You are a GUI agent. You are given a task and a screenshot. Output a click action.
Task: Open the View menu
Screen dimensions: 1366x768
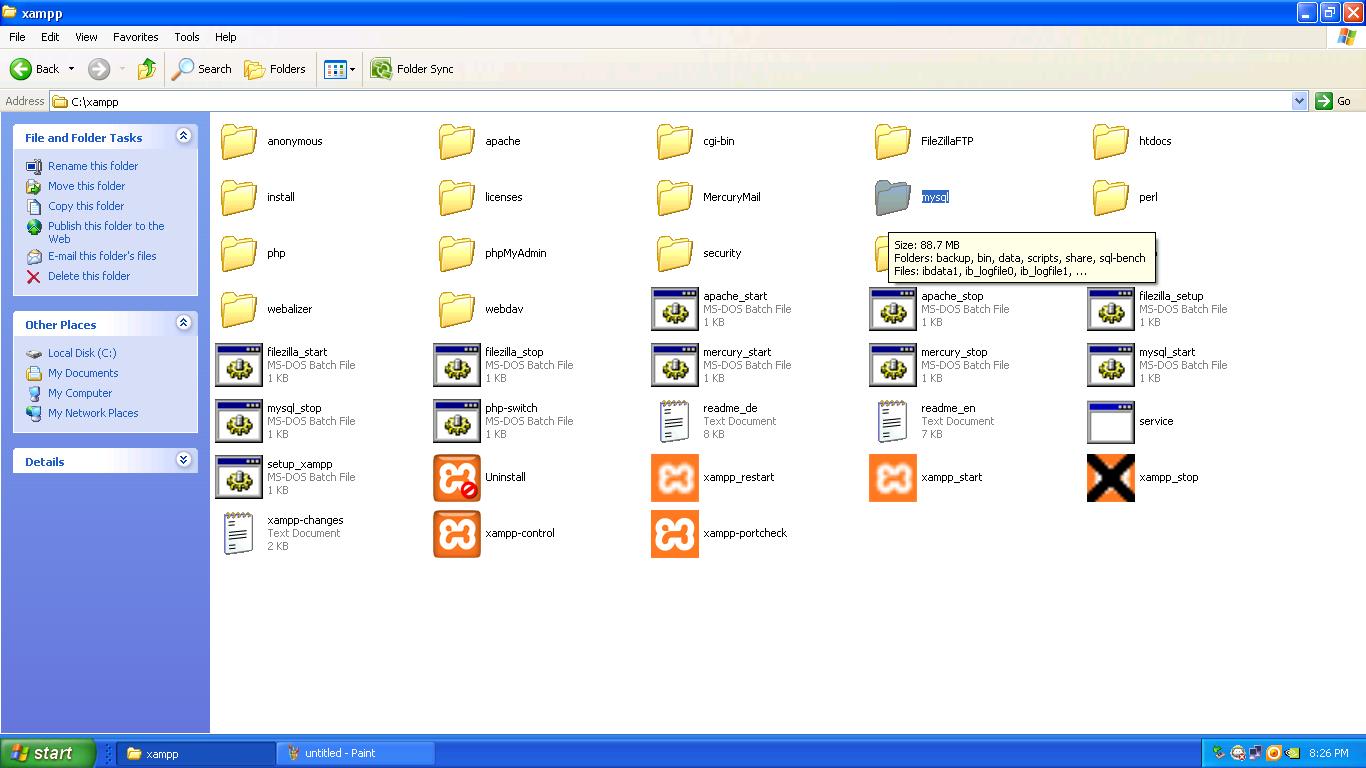click(x=86, y=37)
